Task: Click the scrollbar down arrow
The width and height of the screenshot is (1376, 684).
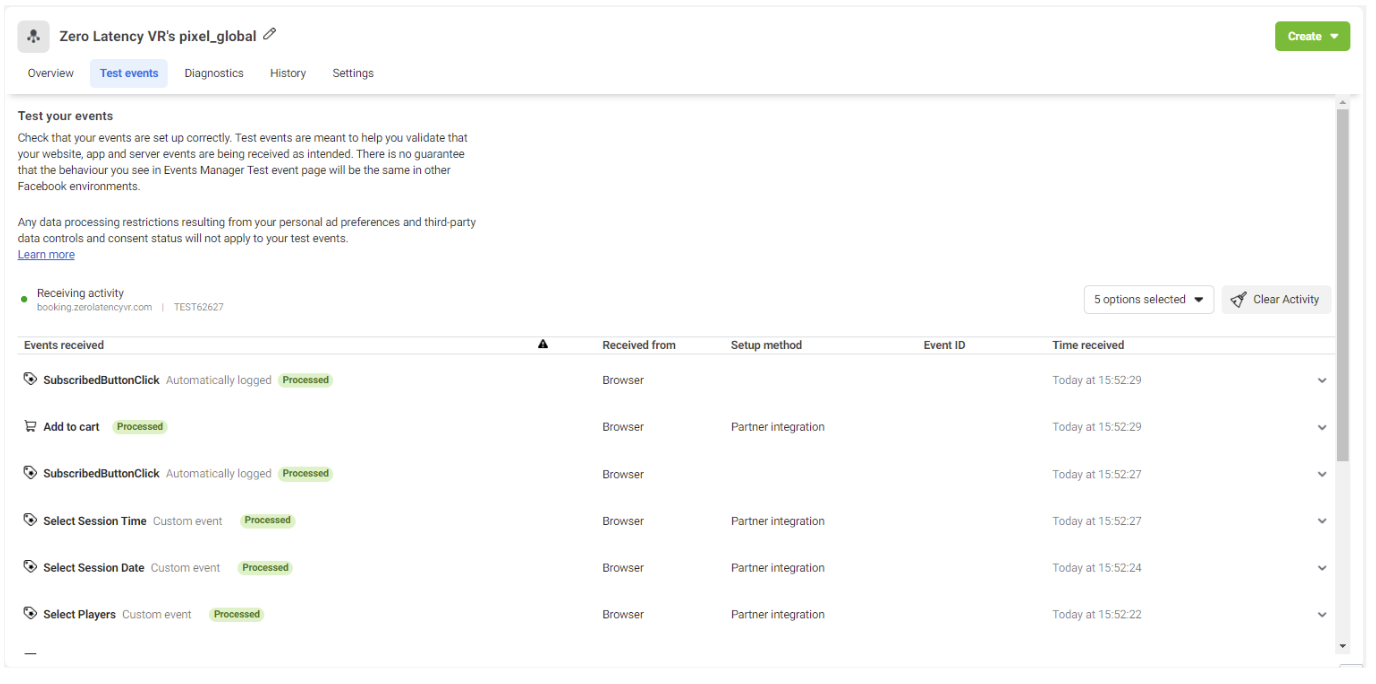Action: [x=1342, y=647]
